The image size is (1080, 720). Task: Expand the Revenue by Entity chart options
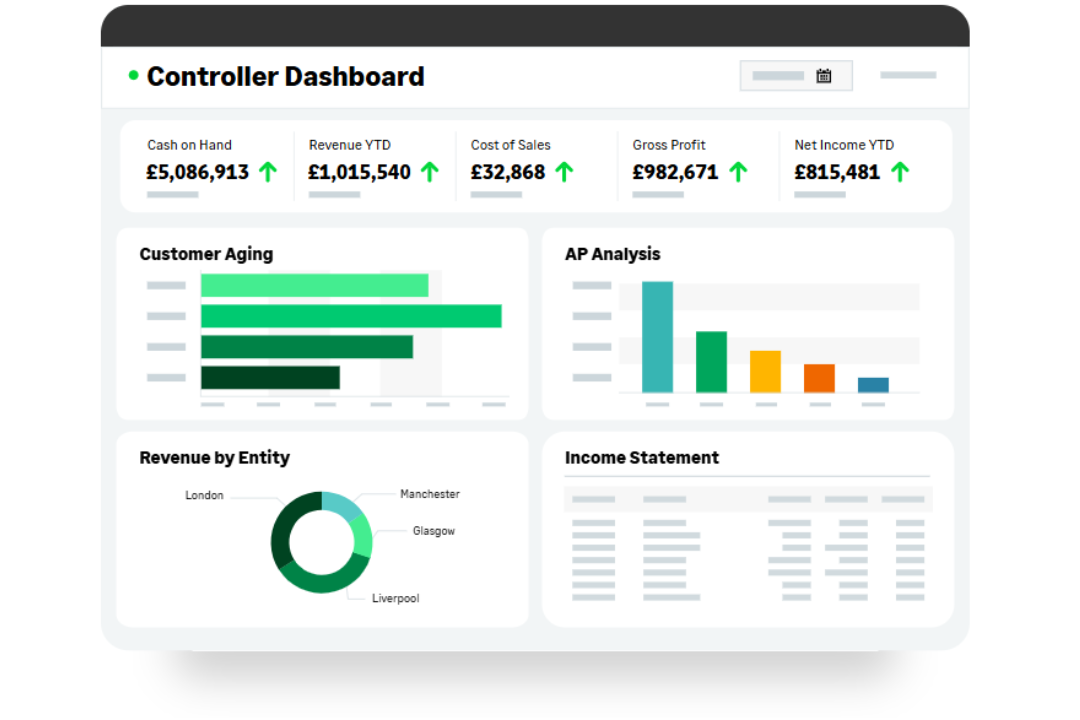(x=213, y=457)
